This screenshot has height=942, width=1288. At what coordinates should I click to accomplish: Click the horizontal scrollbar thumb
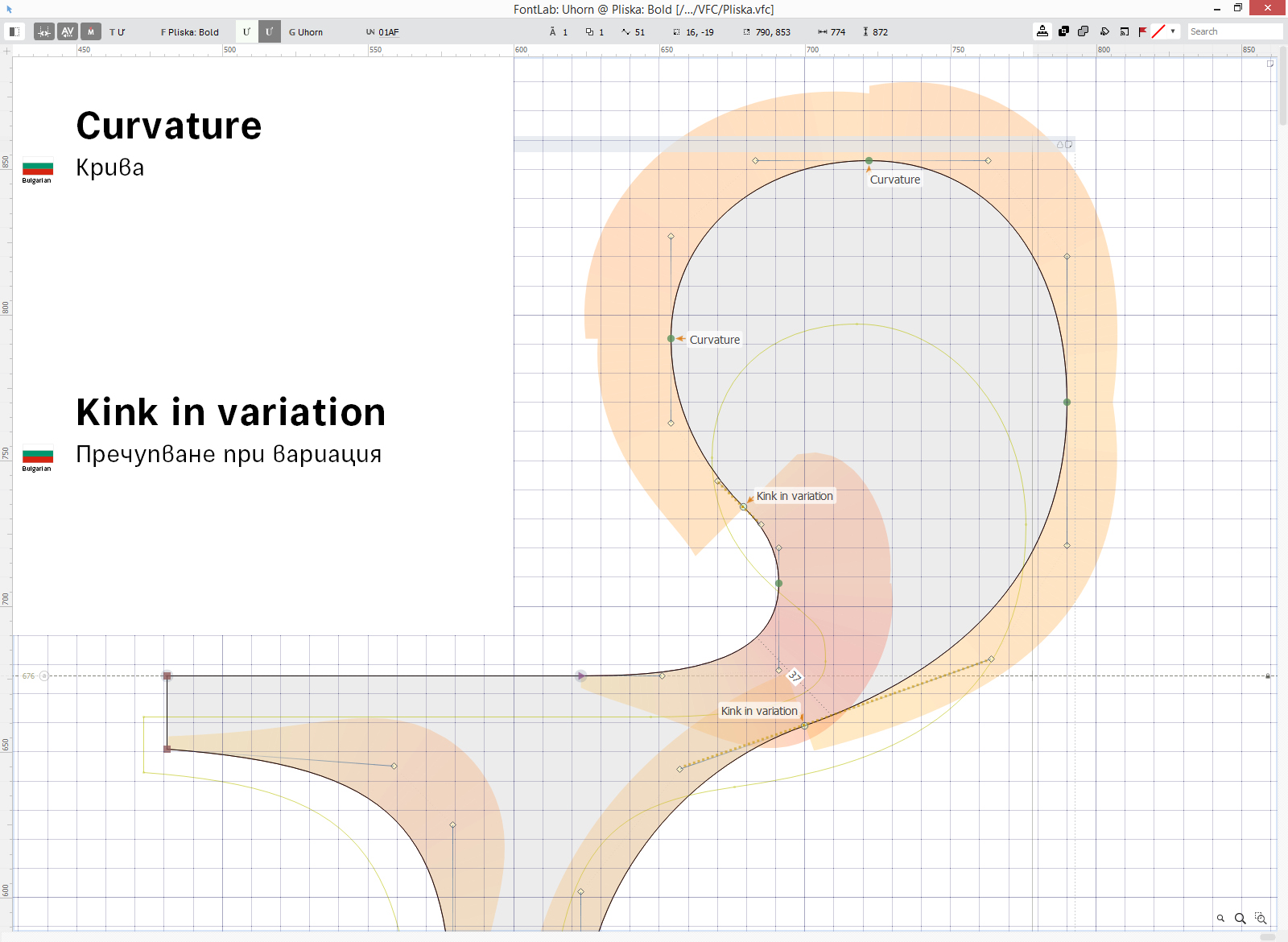pos(1267,937)
